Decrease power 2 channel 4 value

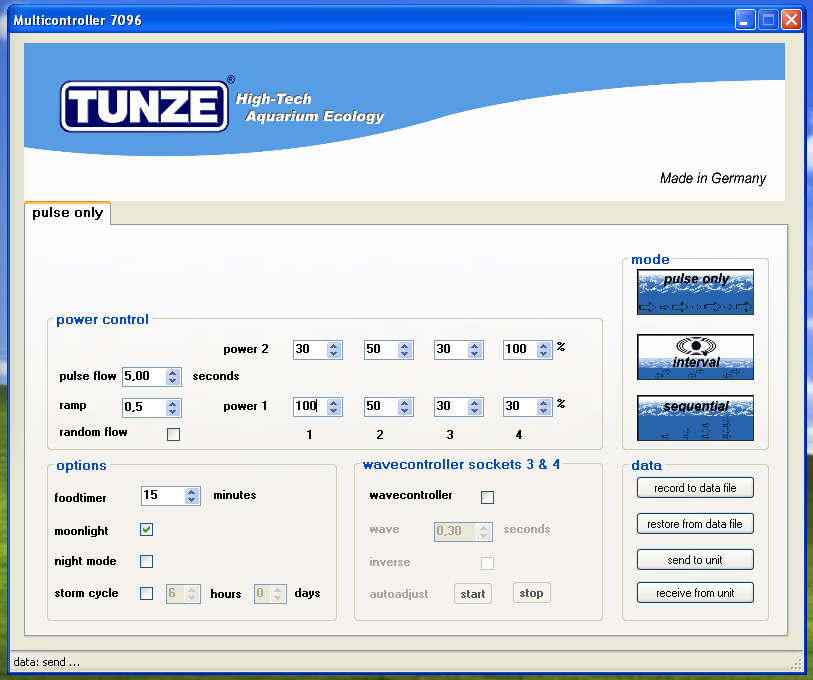543,354
